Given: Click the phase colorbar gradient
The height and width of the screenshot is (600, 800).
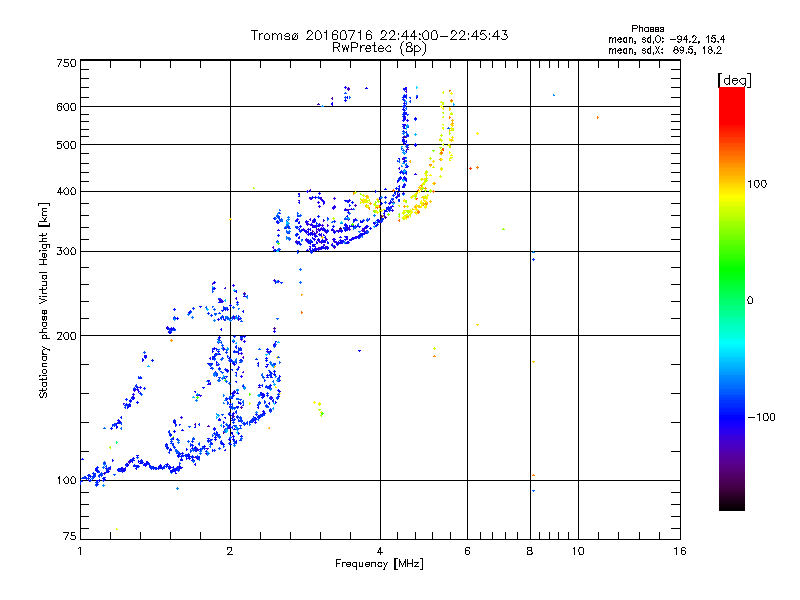Looking at the screenshot, I should click(732, 298).
